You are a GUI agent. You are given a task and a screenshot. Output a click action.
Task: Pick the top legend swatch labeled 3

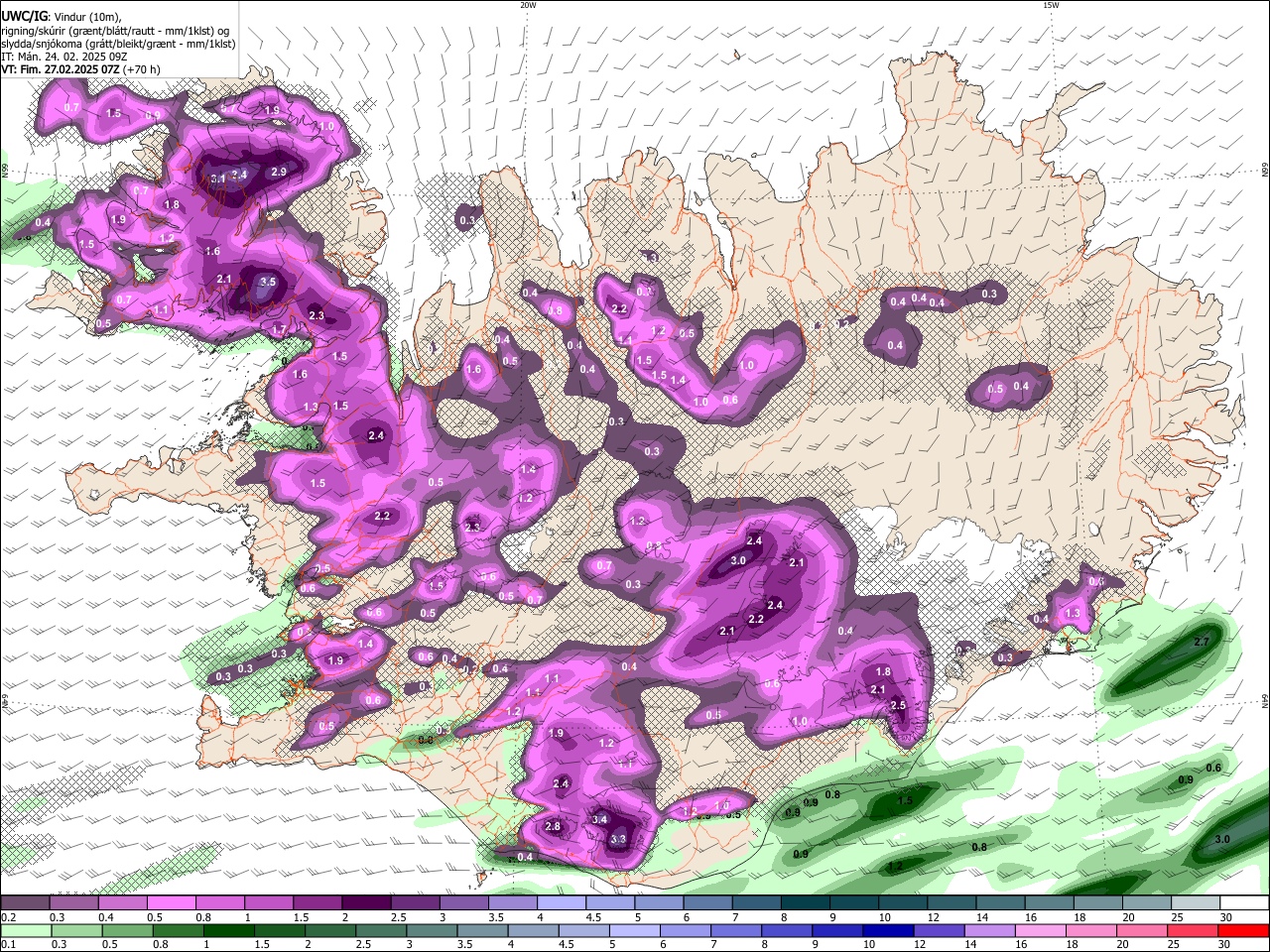(463, 903)
